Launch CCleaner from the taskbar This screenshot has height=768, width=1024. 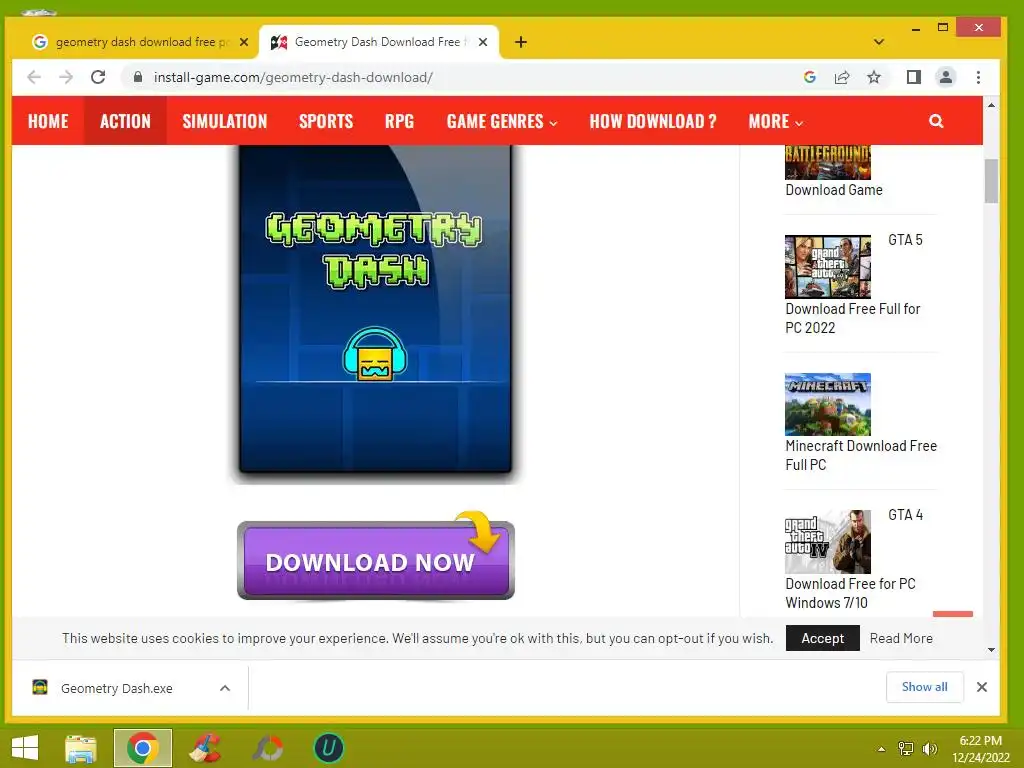(205, 748)
